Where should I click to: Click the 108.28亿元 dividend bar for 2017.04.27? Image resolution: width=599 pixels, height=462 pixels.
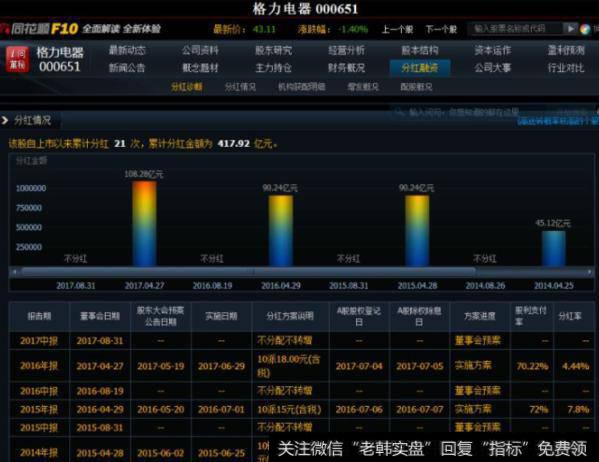(144, 224)
